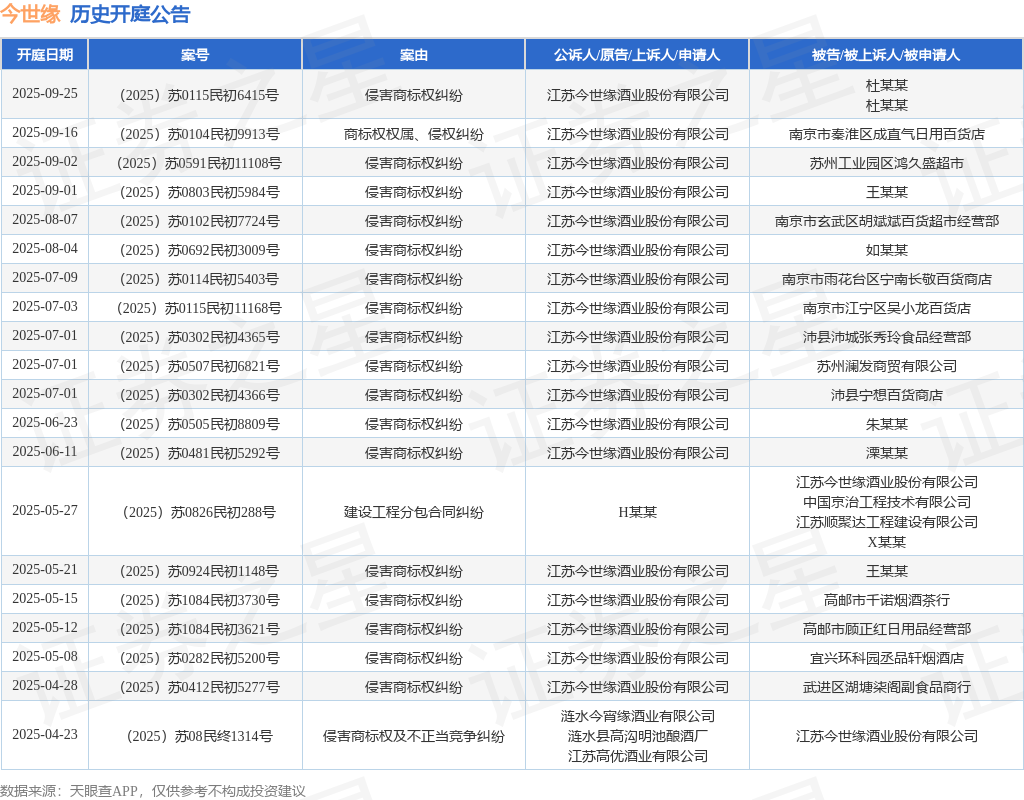Click case number 苏0282民初5200号
The image size is (1024, 800).
point(199,658)
